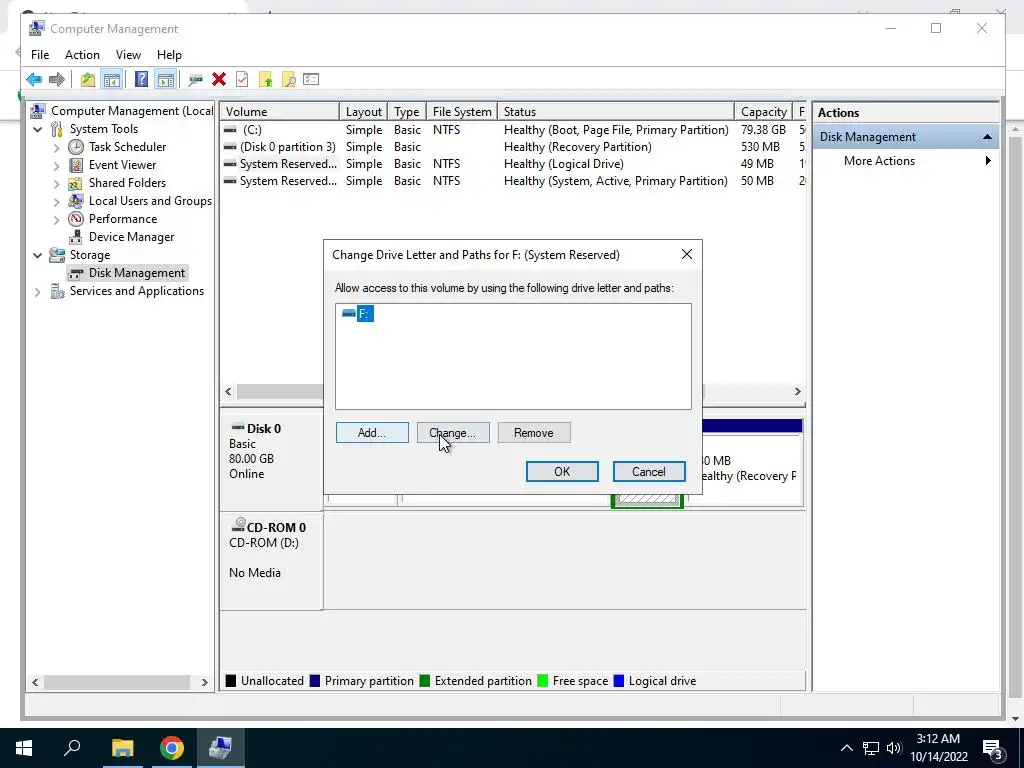Open taskbar Search magnifier
Image resolution: width=1024 pixels, height=768 pixels.
(x=72, y=748)
